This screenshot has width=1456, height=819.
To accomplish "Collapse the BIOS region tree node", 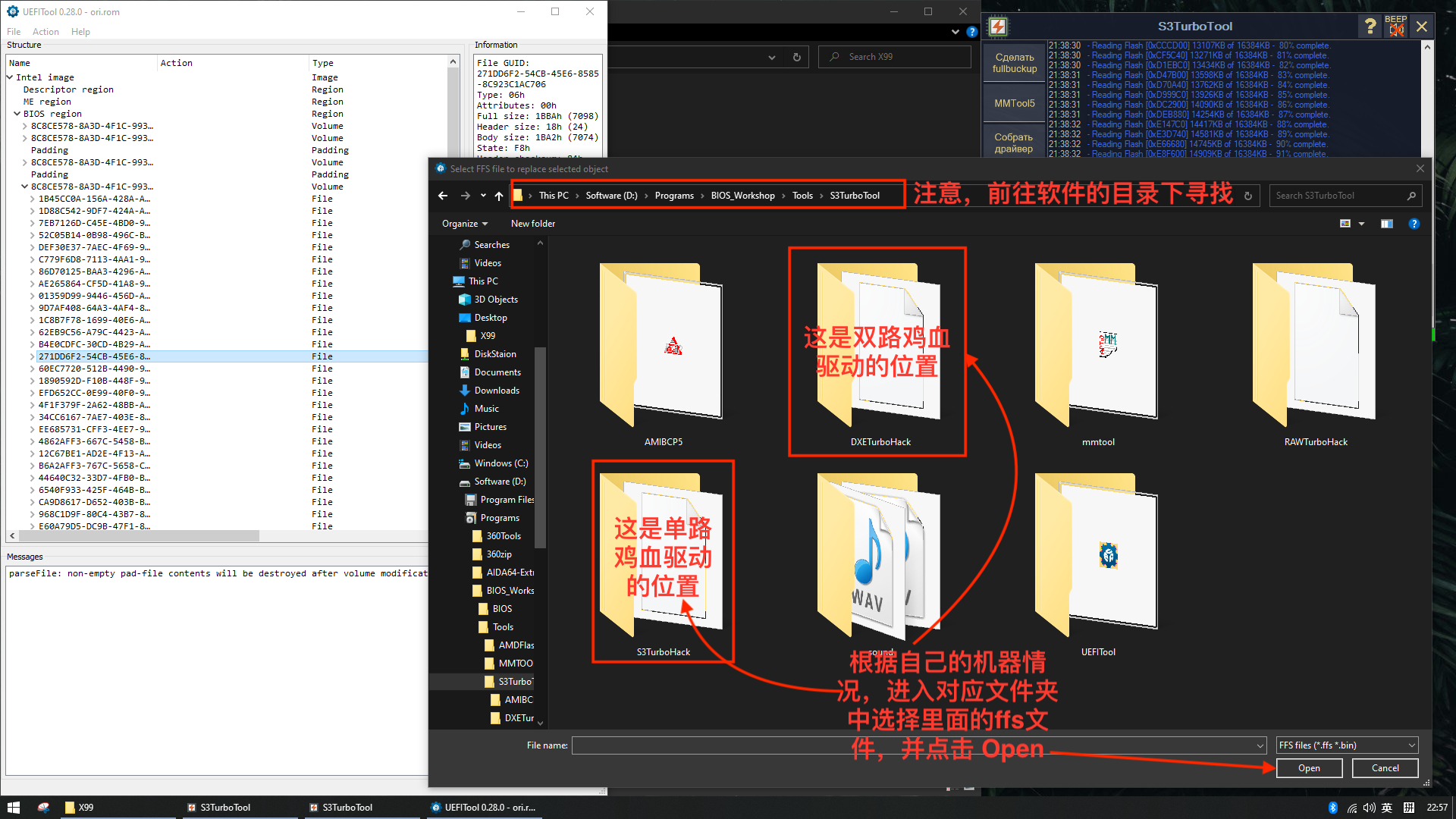I will [17, 114].
